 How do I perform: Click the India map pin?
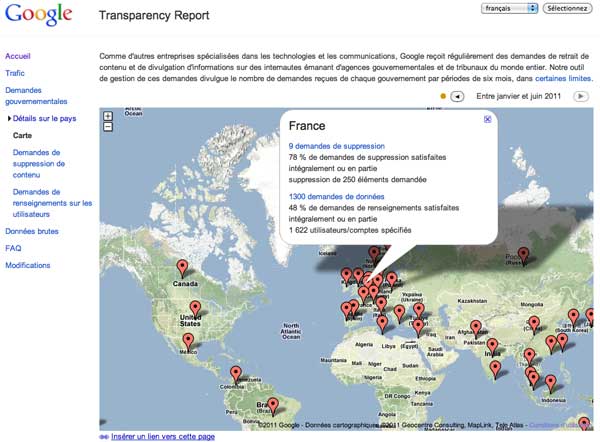point(492,347)
